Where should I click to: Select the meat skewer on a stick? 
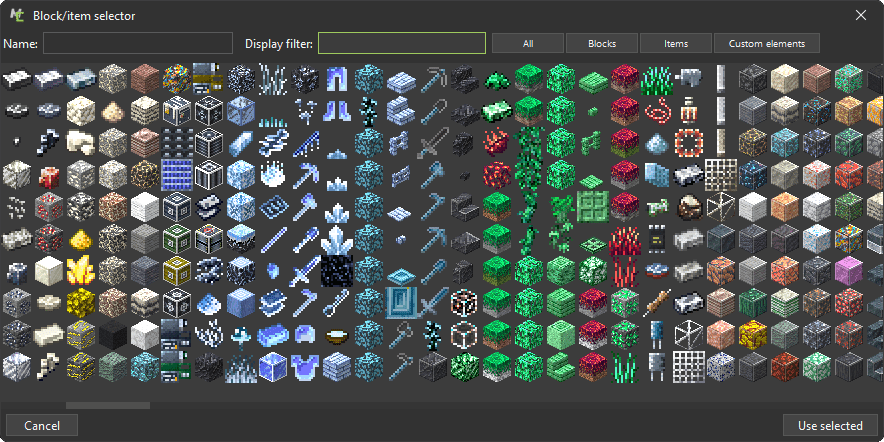(x=656, y=303)
